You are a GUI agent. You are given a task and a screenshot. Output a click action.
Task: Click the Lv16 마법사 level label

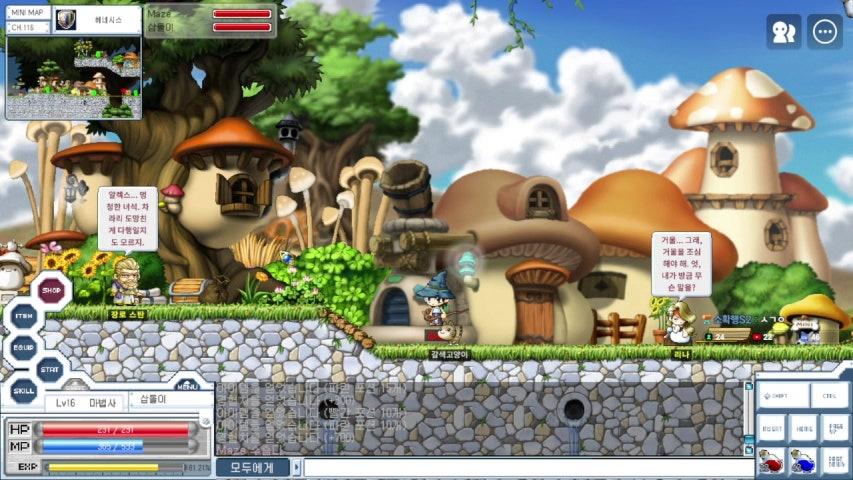[86, 403]
